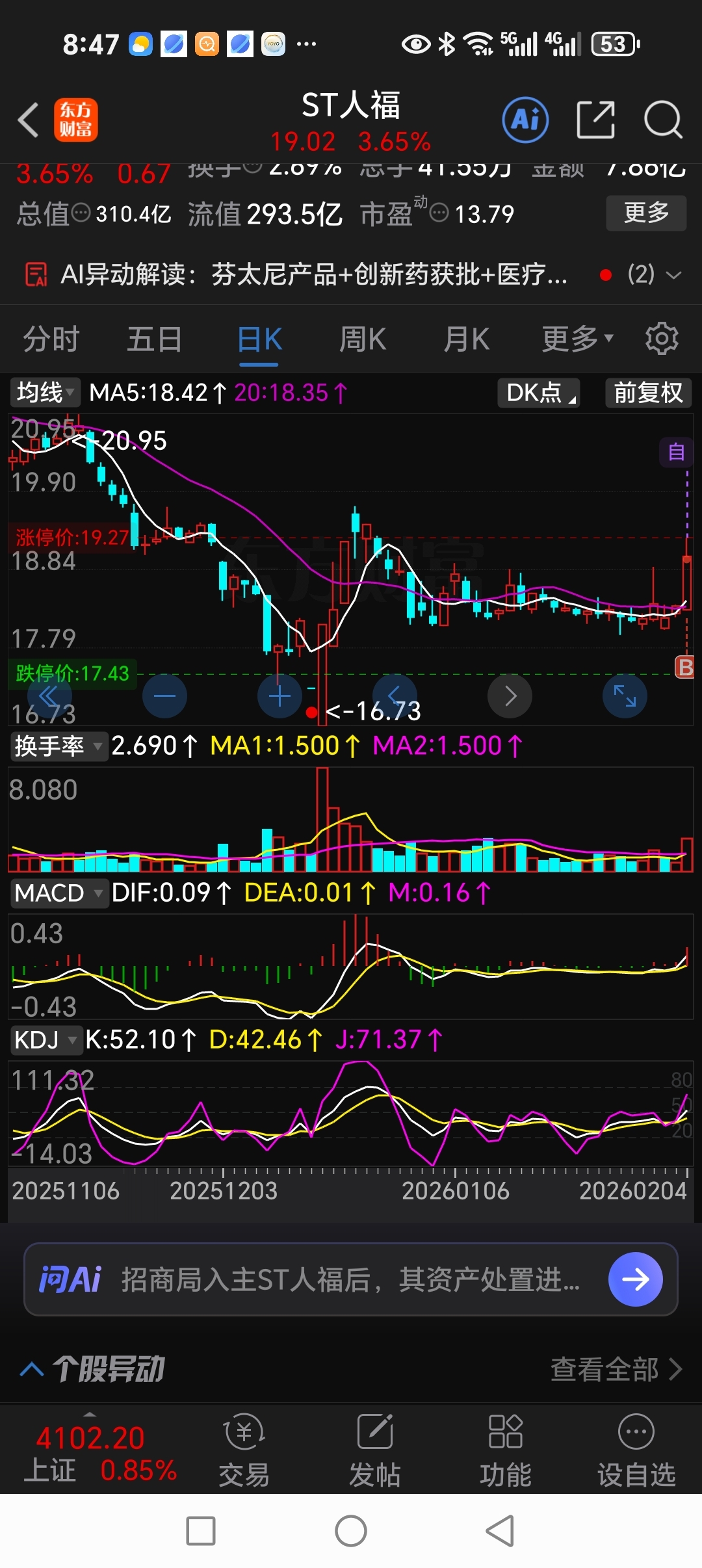The height and width of the screenshot is (1568, 702).
Task: Tap the B buy marker on chart
Action: coord(684,667)
